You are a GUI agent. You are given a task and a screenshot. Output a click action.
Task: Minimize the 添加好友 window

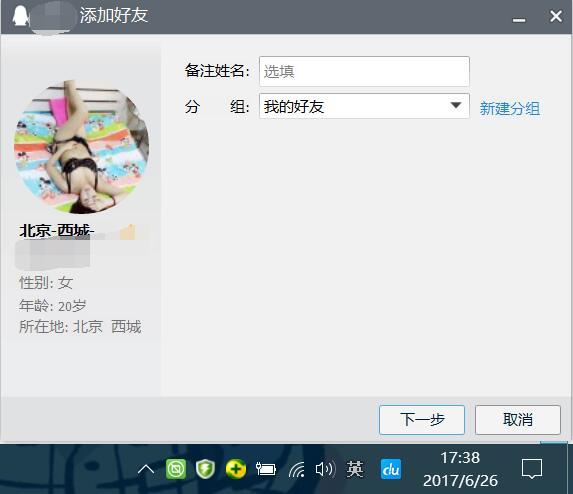(519, 18)
